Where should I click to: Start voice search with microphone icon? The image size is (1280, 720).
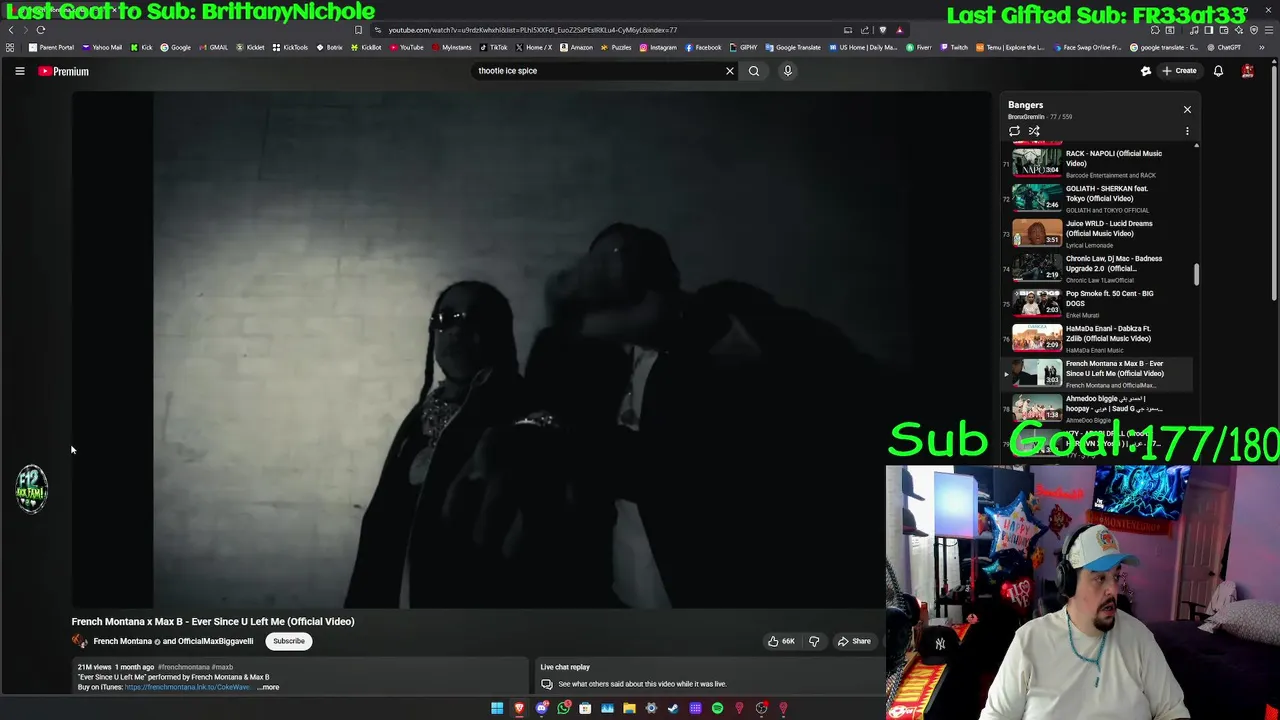tap(787, 71)
